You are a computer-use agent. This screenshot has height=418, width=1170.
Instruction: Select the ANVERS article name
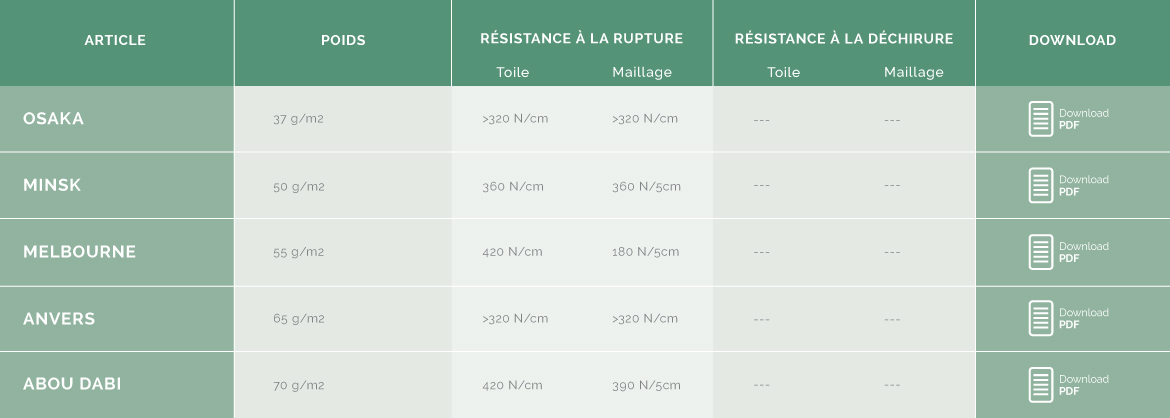pyautogui.click(x=59, y=319)
